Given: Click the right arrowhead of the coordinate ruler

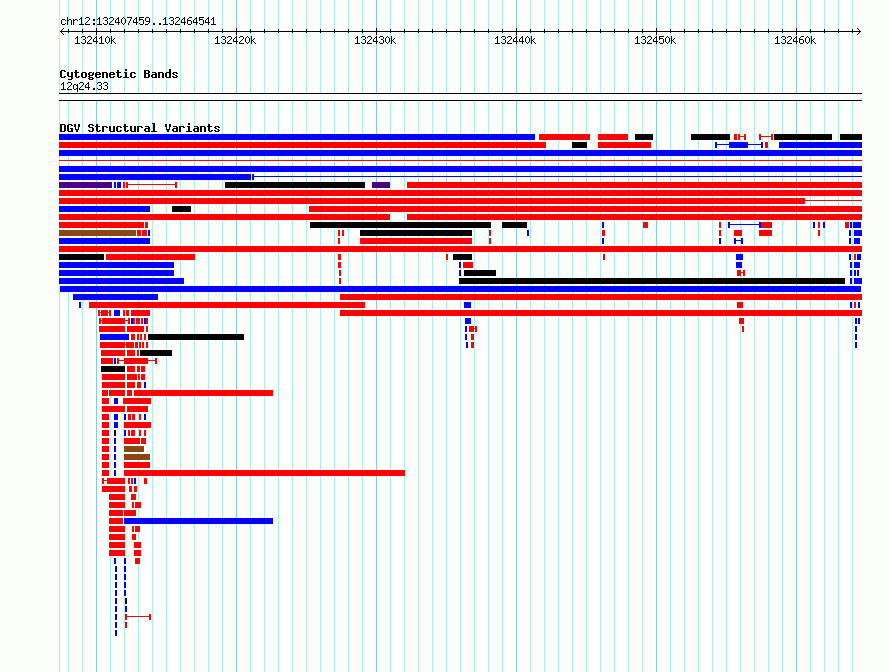Looking at the screenshot, I should tap(859, 31).
